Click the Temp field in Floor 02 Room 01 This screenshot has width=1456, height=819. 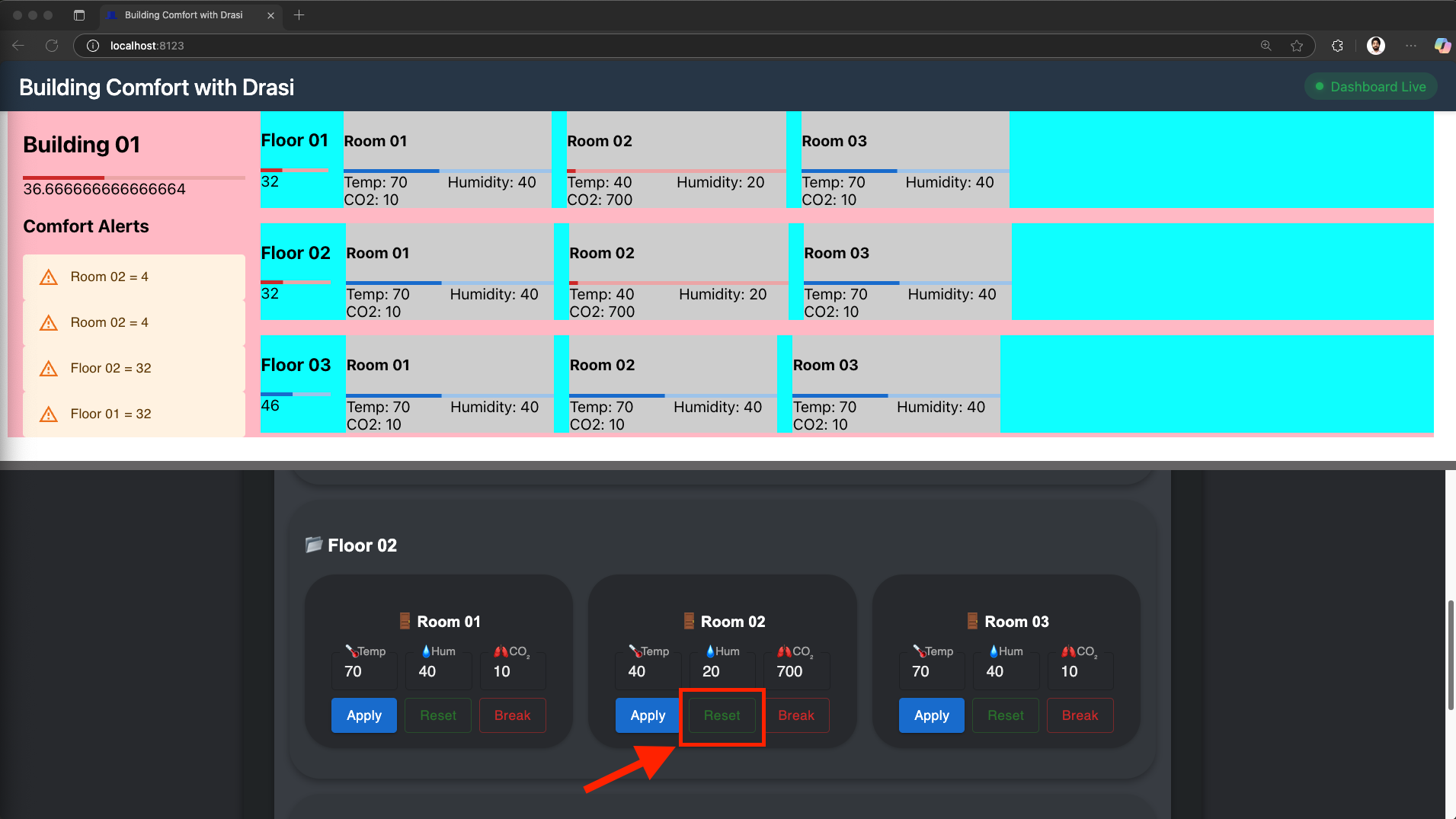pos(364,671)
